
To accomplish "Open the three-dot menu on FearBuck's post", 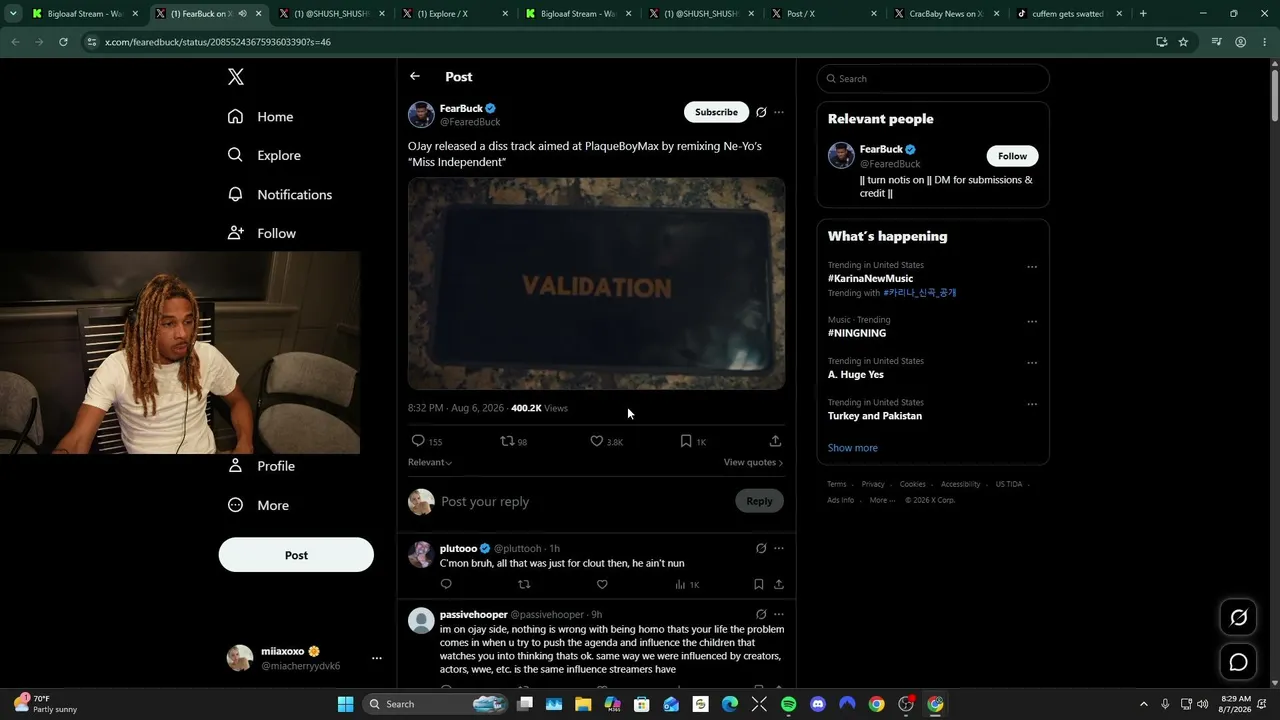I will click(x=779, y=112).
